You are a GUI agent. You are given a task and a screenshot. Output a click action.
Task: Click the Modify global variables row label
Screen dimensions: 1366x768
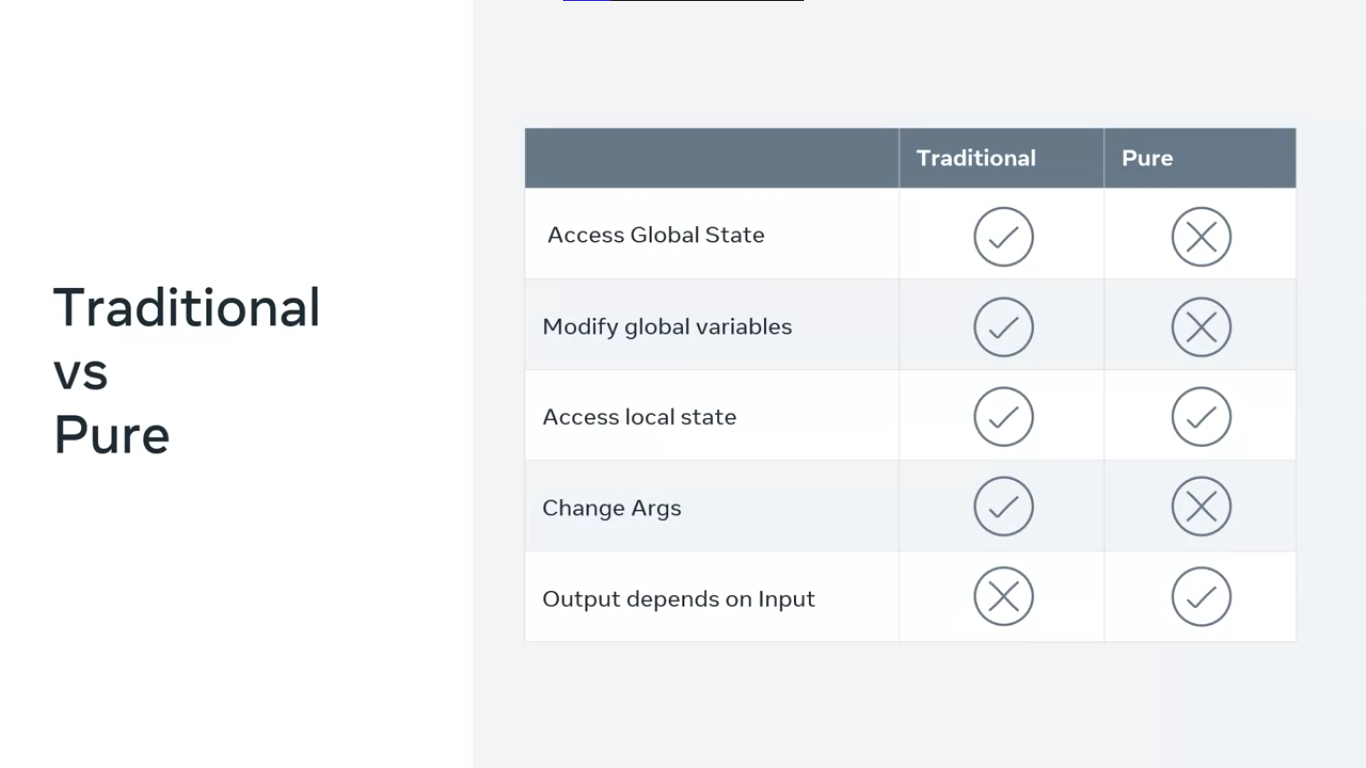(667, 327)
